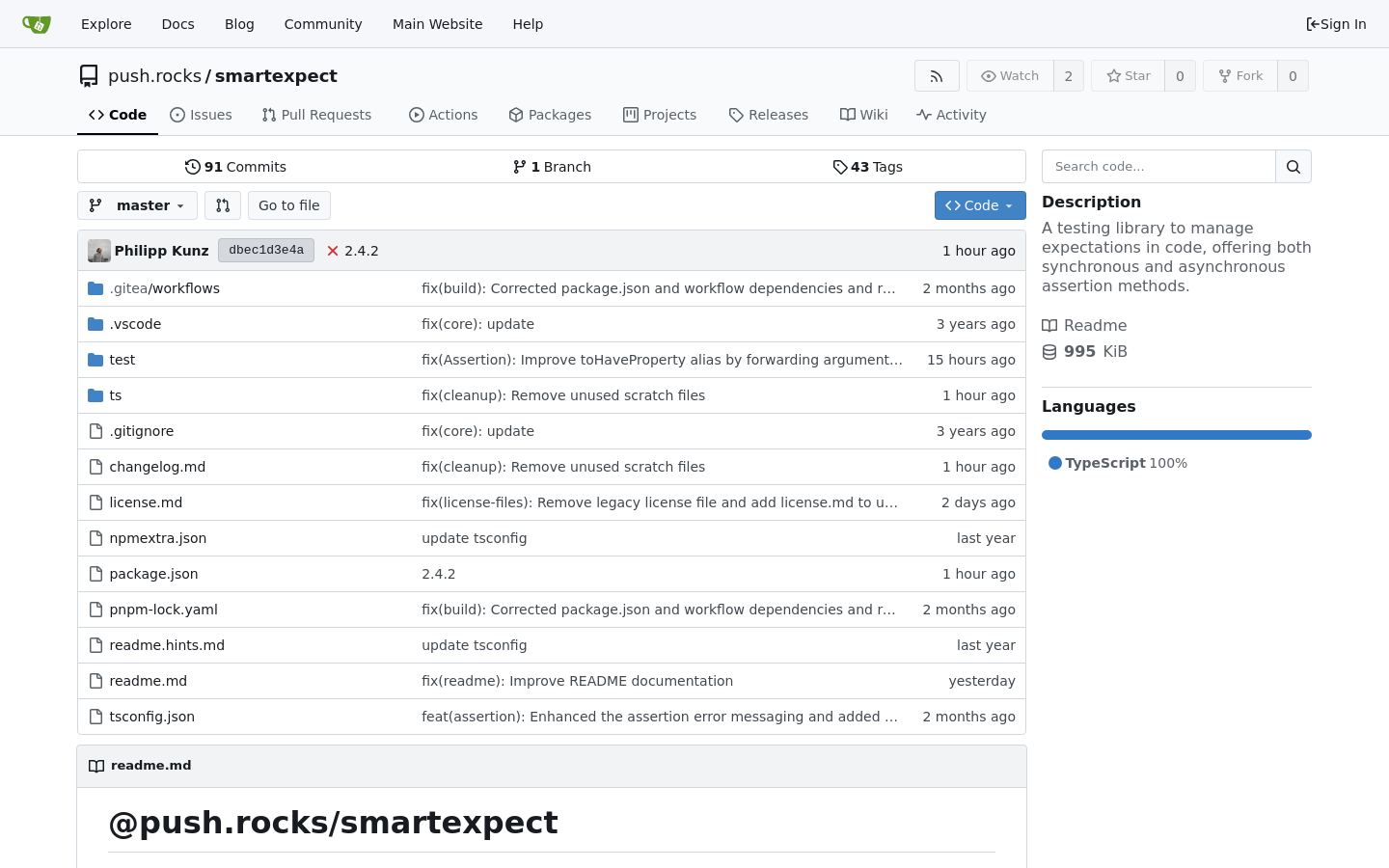Open the readme.hints.md file
The image size is (1389, 868).
pyautogui.click(x=167, y=645)
